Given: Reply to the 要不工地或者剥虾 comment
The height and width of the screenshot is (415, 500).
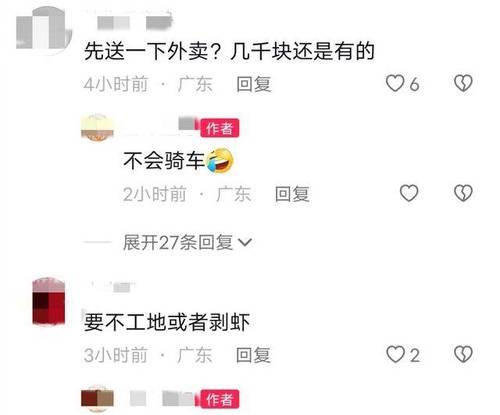Looking at the screenshot, I should pos(253,355).
